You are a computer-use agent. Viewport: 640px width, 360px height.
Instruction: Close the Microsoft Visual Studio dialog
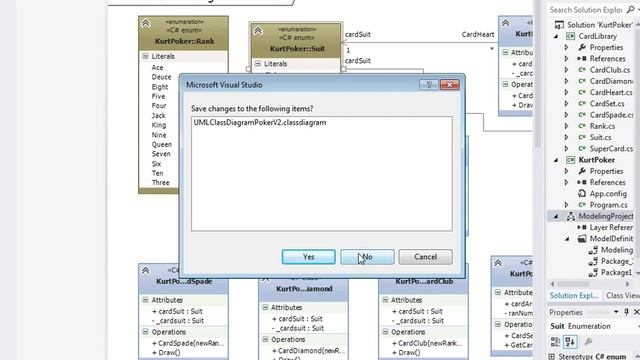(x=450, y=84)
